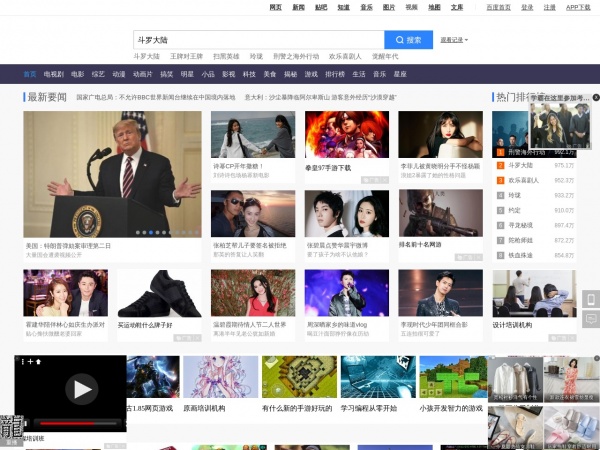Close the bottom-right shopping ad panel
Viewport: 600px width, 450px height.
pyautogui.click(x=597, y=358)
